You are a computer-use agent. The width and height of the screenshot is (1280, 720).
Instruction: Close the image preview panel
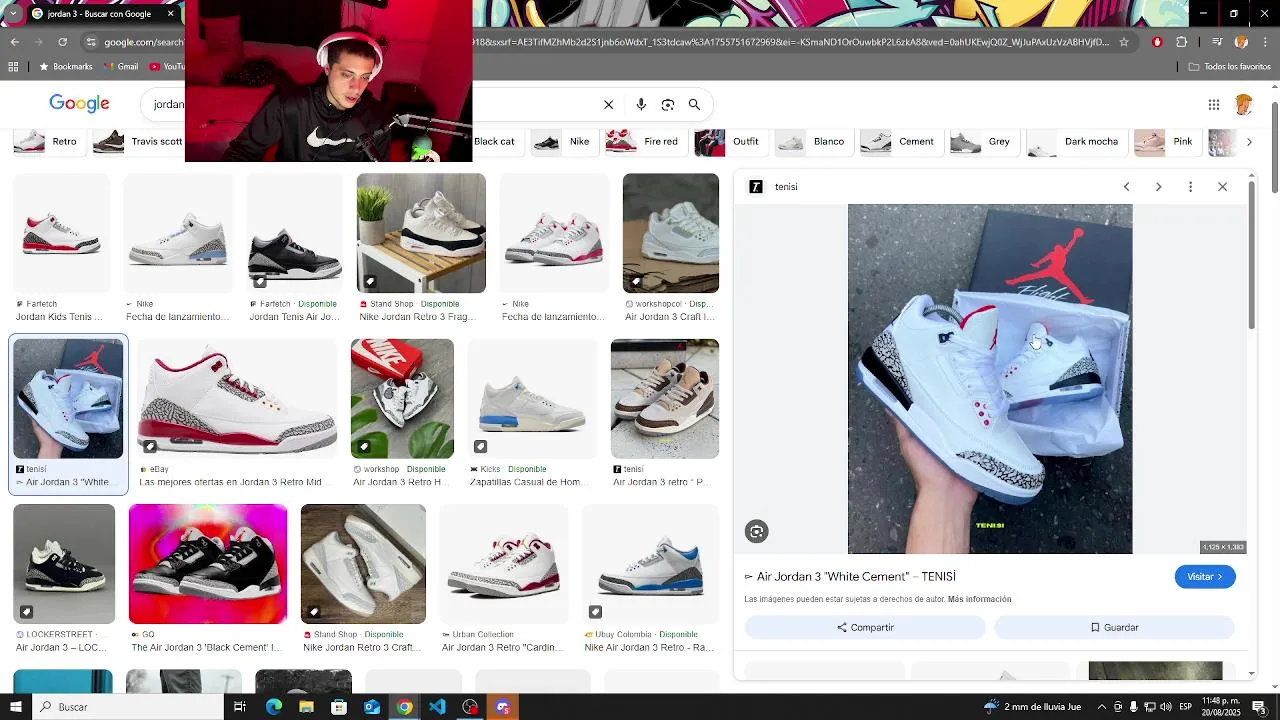tap(1222, 187)
